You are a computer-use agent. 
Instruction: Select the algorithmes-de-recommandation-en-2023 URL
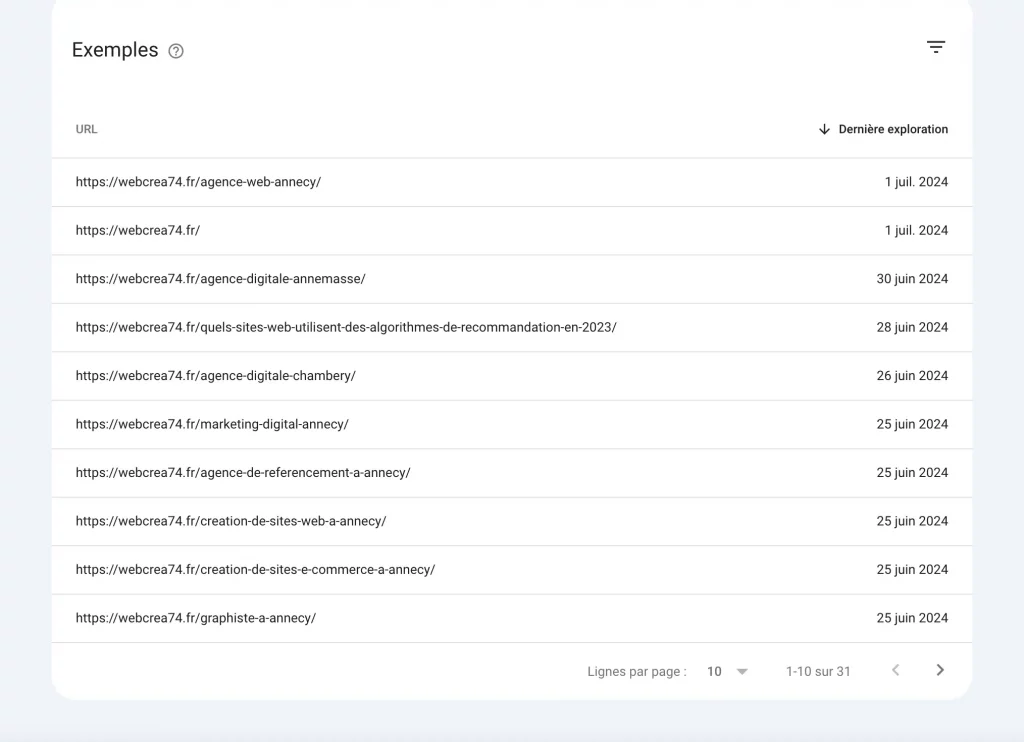(346, 327)
